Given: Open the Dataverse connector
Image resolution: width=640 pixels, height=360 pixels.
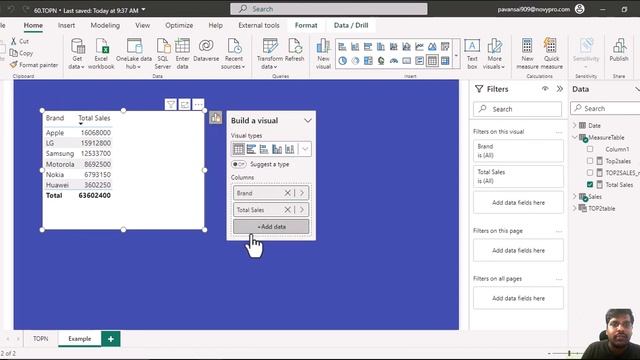Looking at the screenshot, I should coord(206,50).
